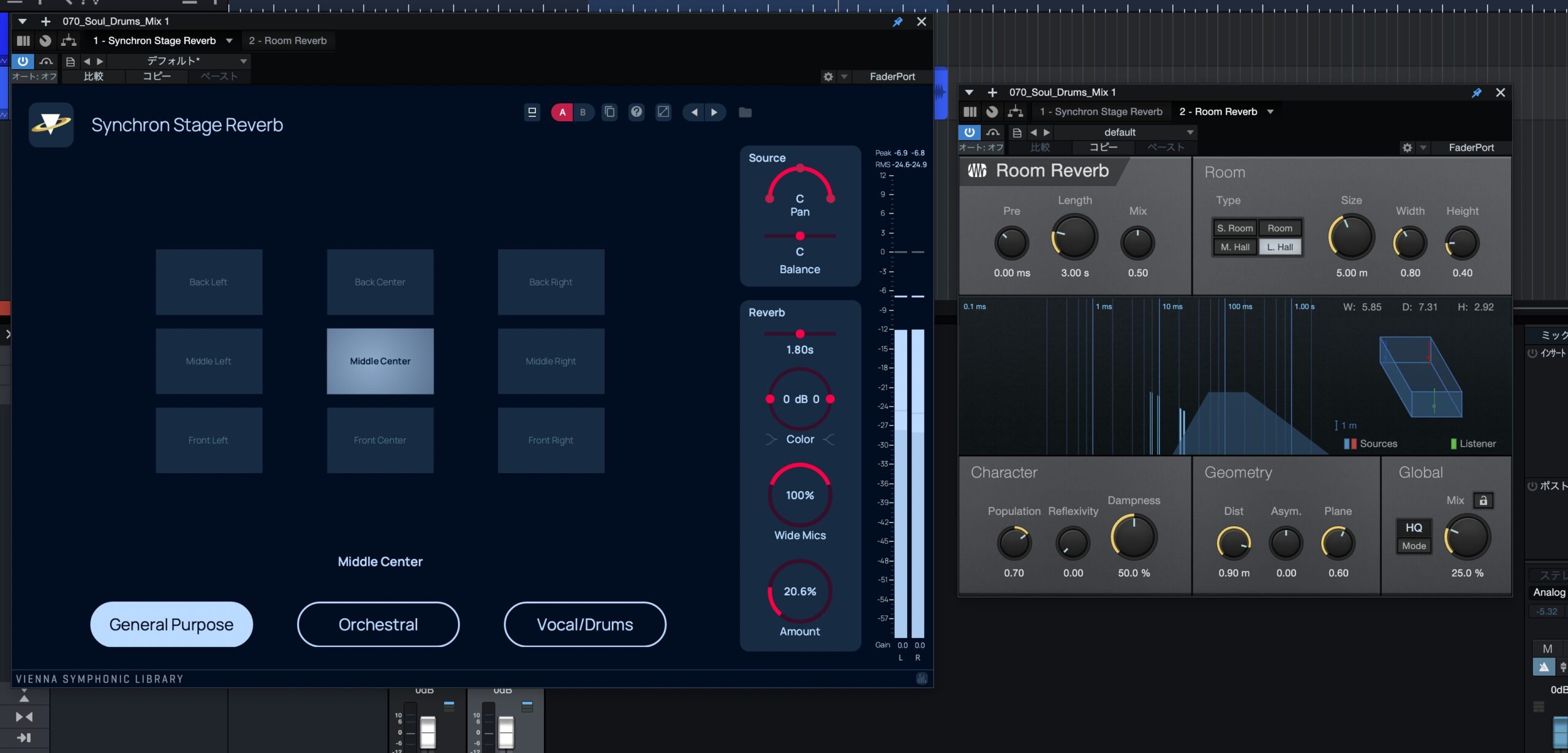The width and height of the screenshot is (1568, 753).
Task: Toggle HQ Mode in Global section
Action: point(1414,536)
